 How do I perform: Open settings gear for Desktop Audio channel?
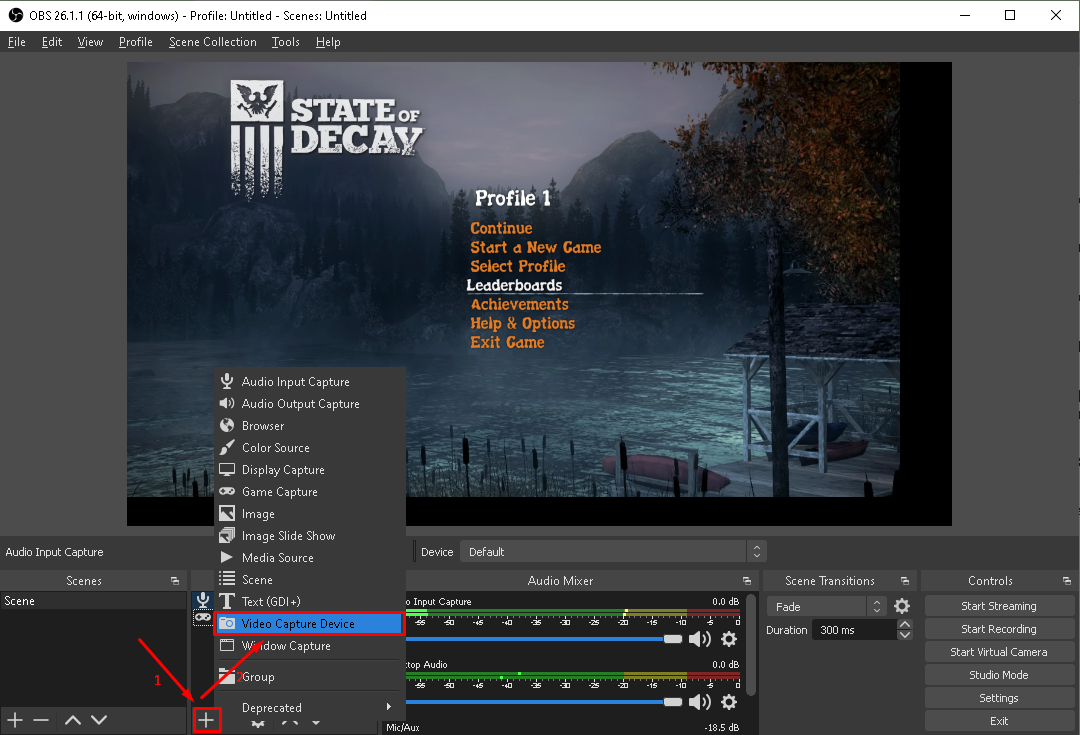click(729, 702)
